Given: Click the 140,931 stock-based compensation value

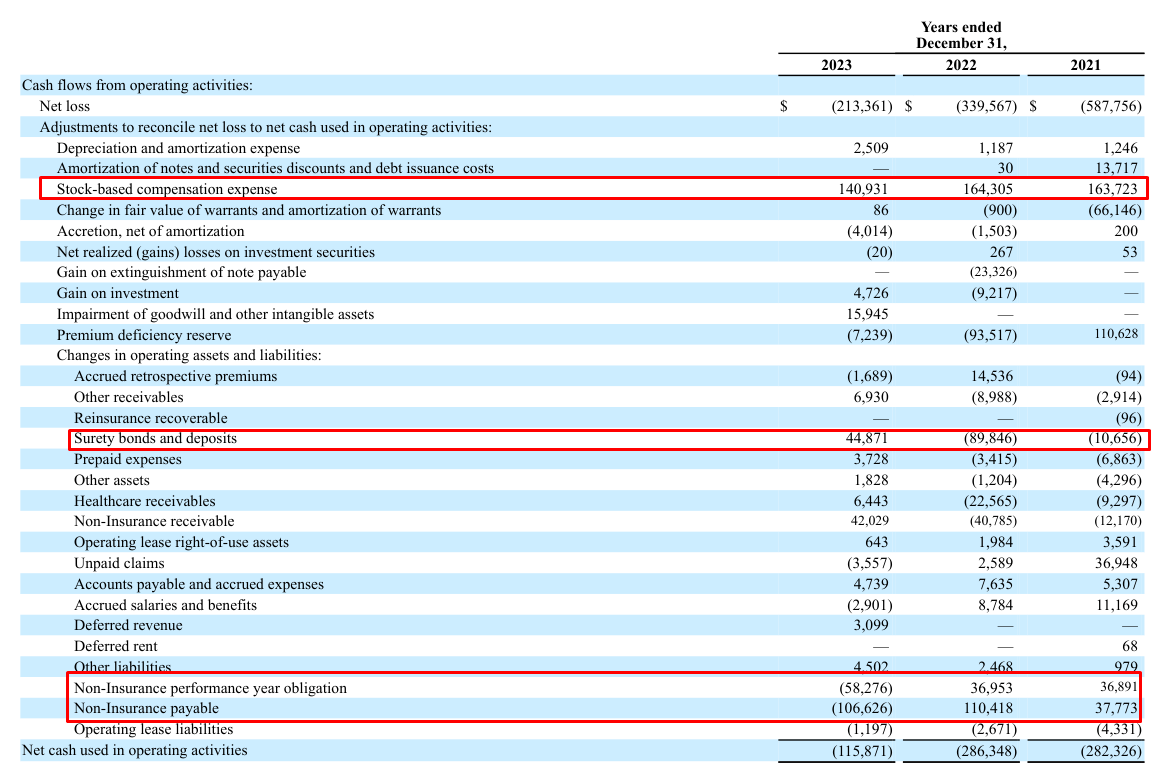Looking at the screenshot, I should [866, 188].
